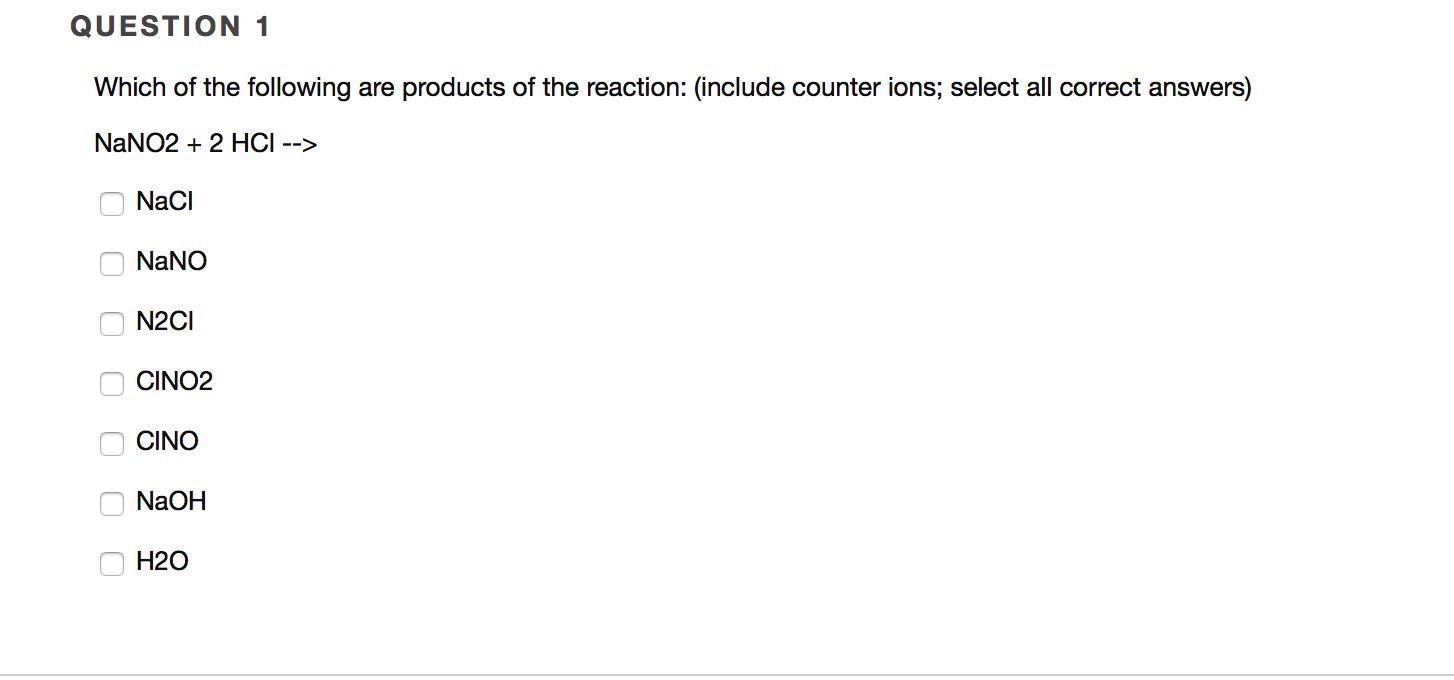Select the NaNO option label
The height and width of the screenshot is (680, 1454).
coord(171,261)
